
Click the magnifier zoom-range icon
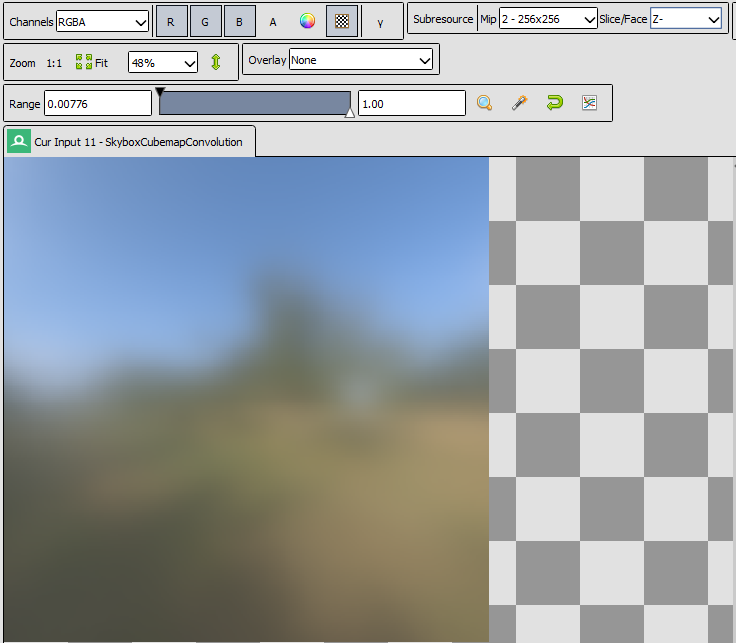click(x=484, y=103)
